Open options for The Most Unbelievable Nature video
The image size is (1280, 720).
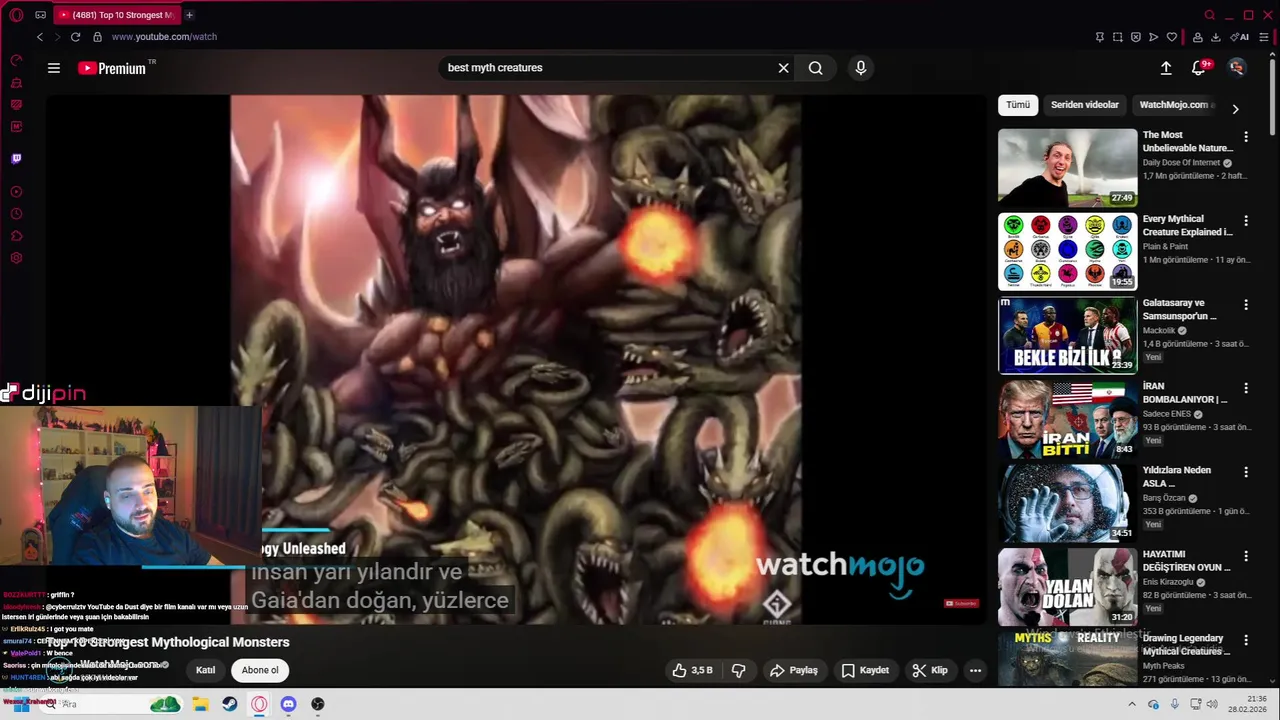[1246, 136]
